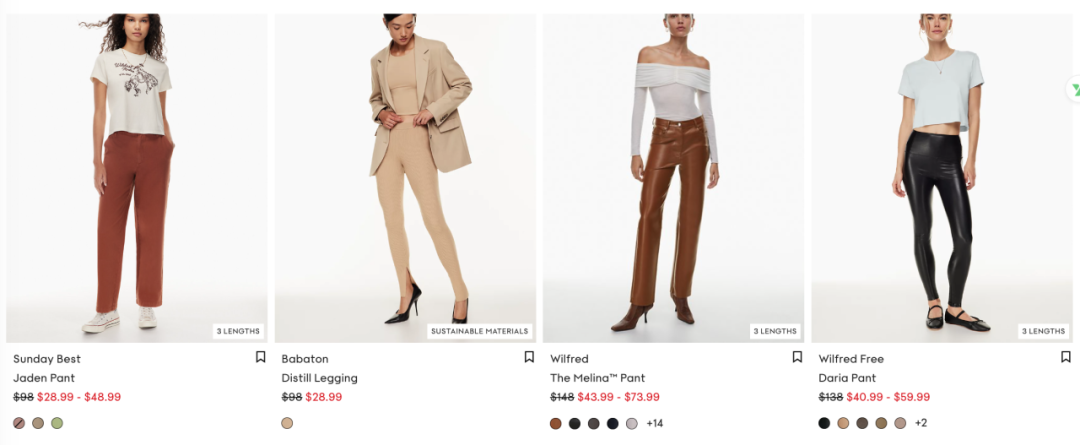This screenshot has height=445, width=1080.
Task: Go to the Daria Pant page
Action: click(x=847, y=378)
